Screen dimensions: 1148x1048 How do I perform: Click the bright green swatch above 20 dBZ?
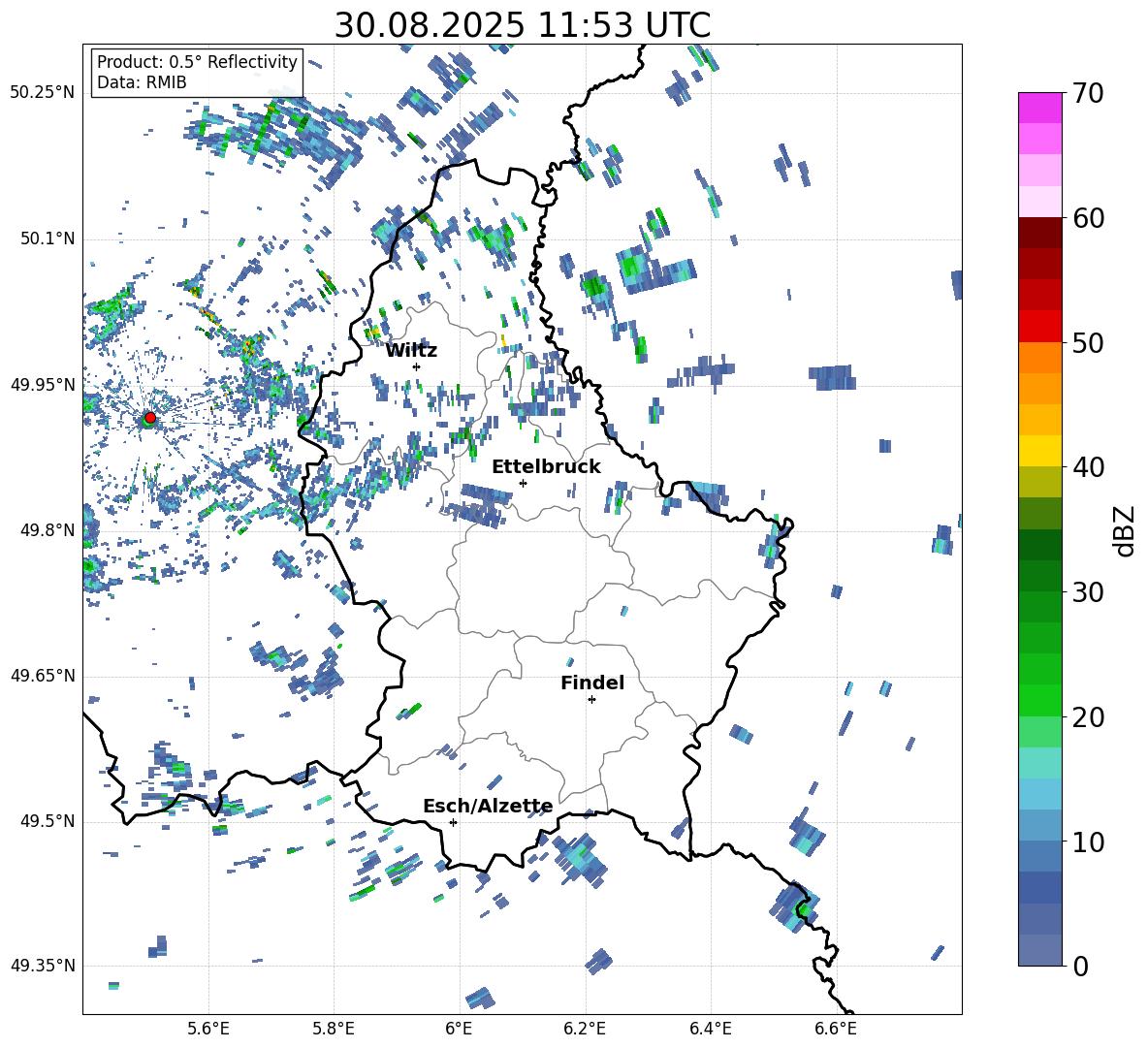(x=1040, y=700)
